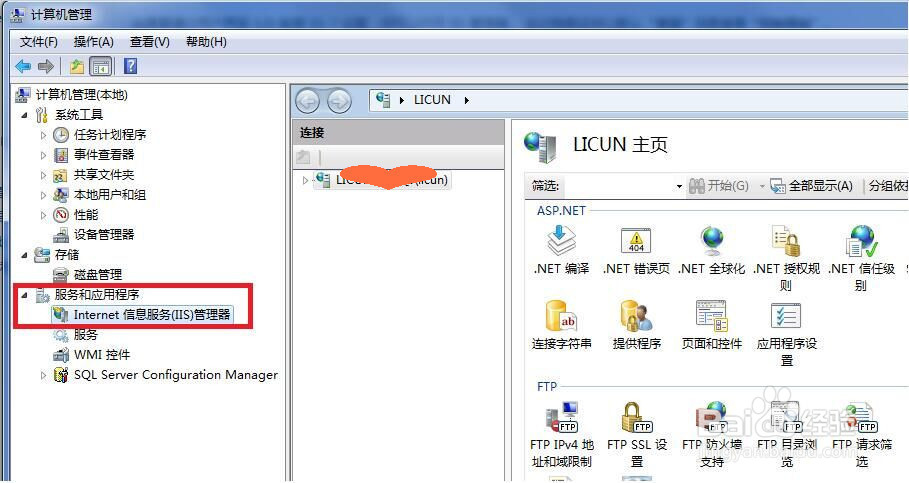
Task: Click the toolbar back arrow
Action: point(23,66)
